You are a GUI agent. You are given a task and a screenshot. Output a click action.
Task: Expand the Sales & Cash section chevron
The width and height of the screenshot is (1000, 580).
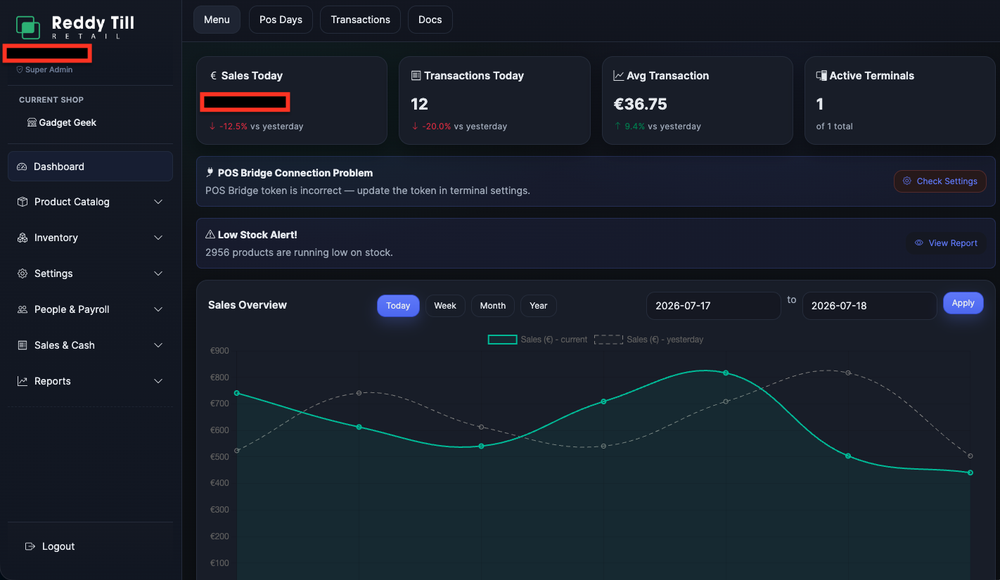pos(158,345)
